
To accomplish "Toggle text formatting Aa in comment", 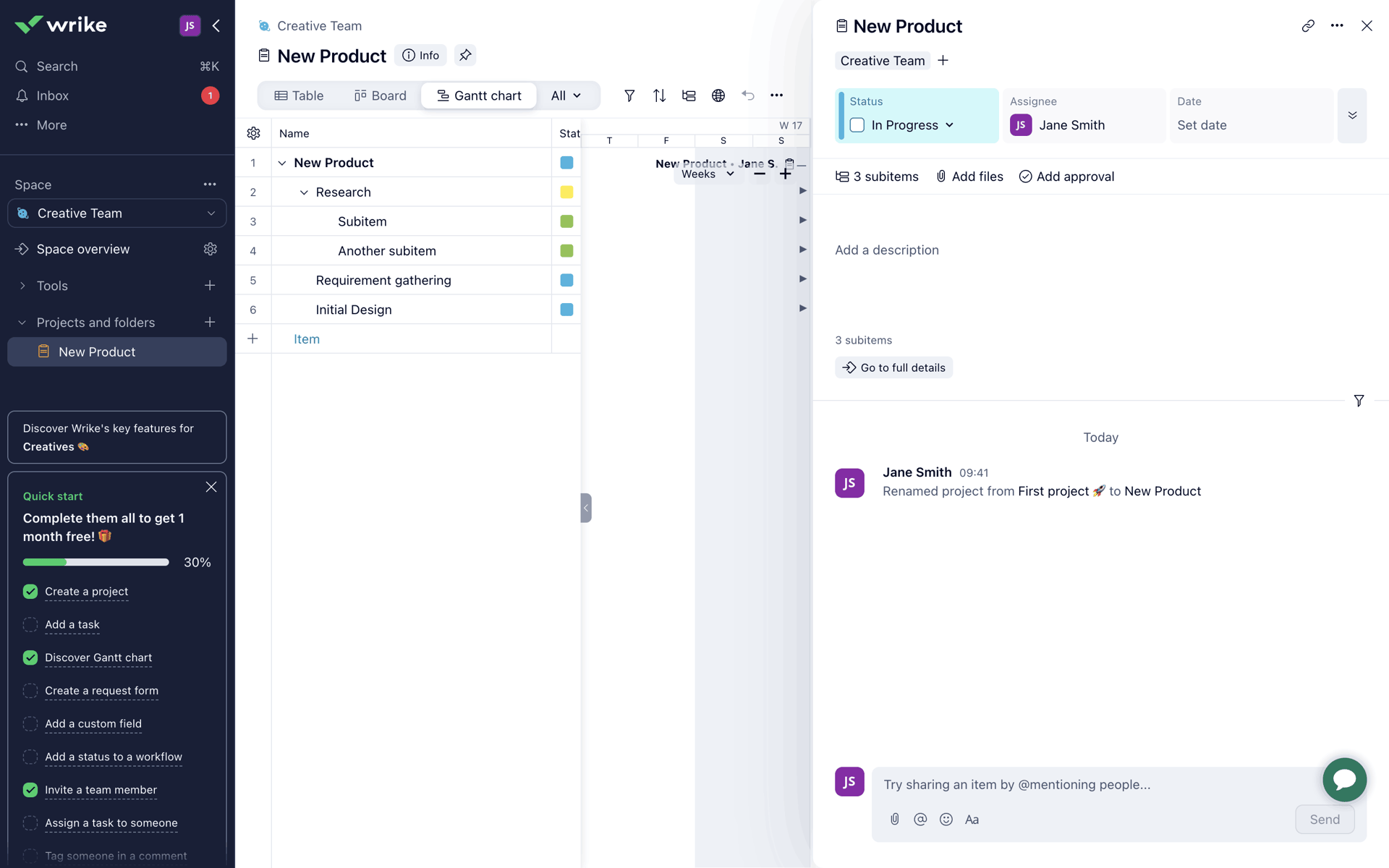I will tap(972, 819).
